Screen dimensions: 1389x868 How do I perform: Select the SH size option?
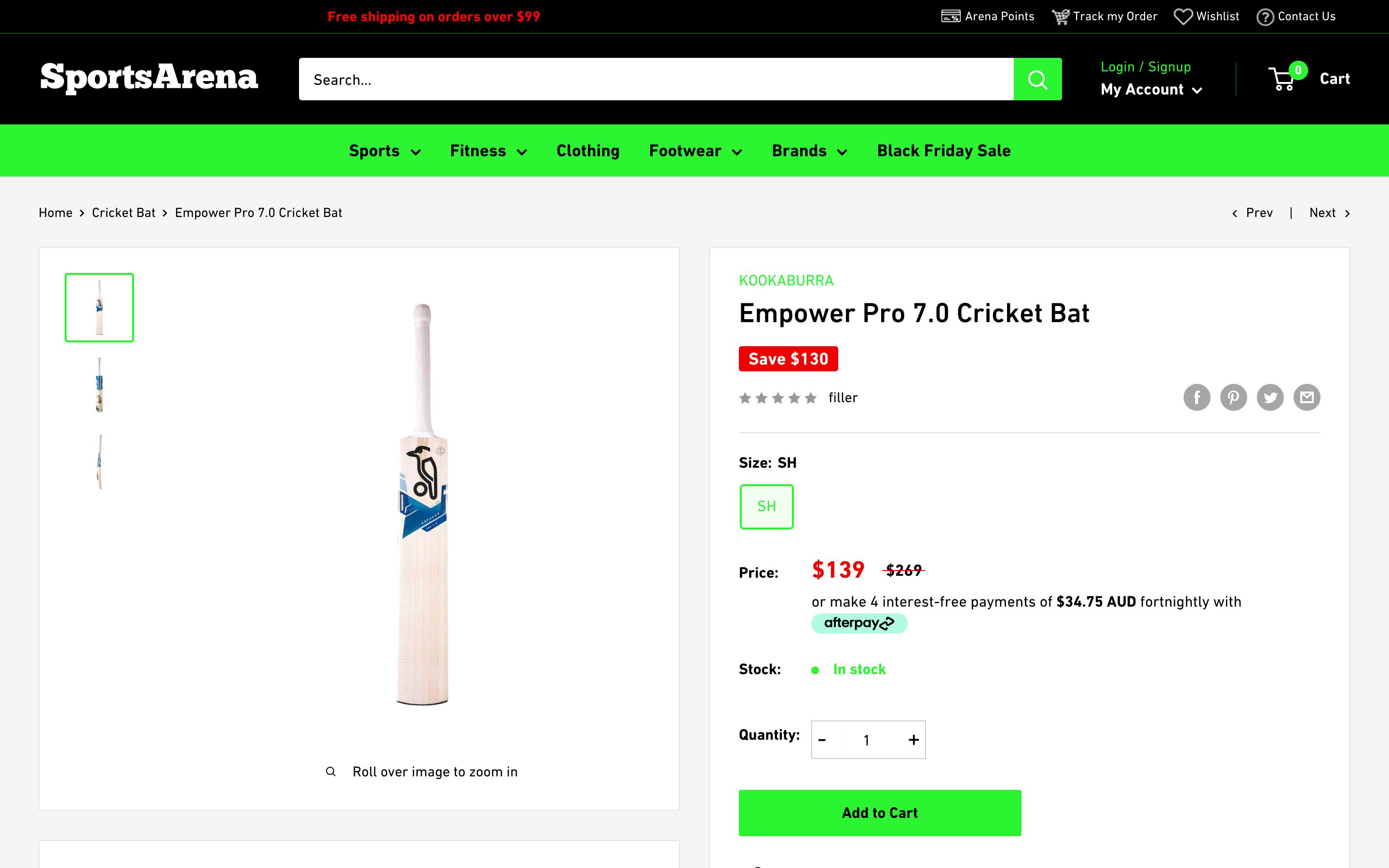(x=766, y=506)
